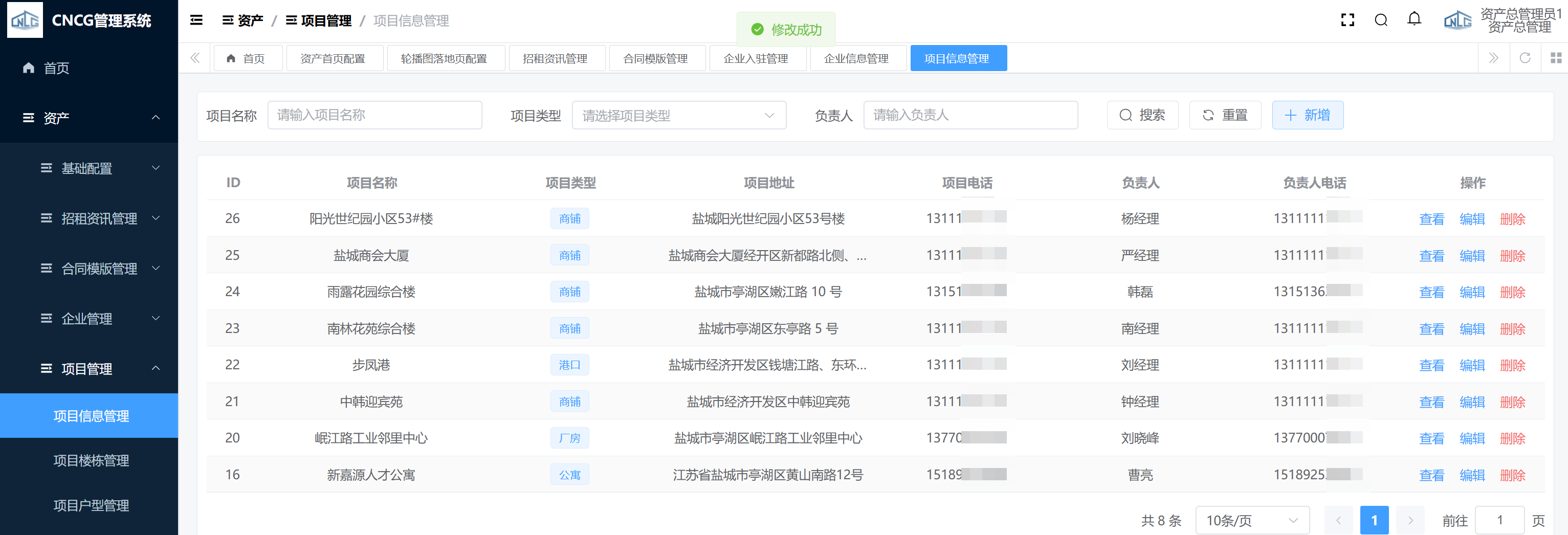Click the home icon in the sidebar 首页
The height and width of the screenshot is (535, 1568).
(x=29, y=68)
